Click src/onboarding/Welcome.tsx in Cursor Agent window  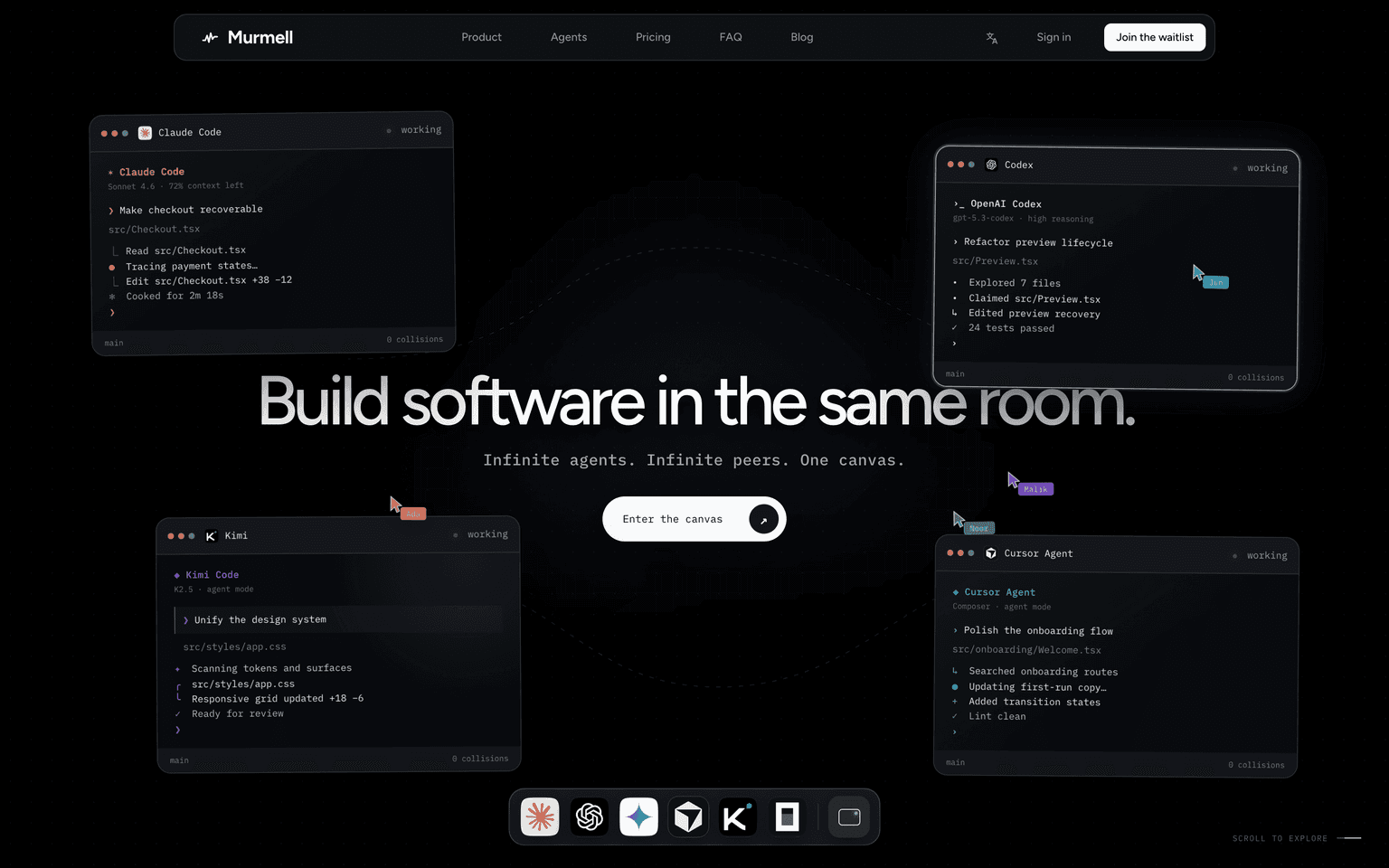(1027, 650)
